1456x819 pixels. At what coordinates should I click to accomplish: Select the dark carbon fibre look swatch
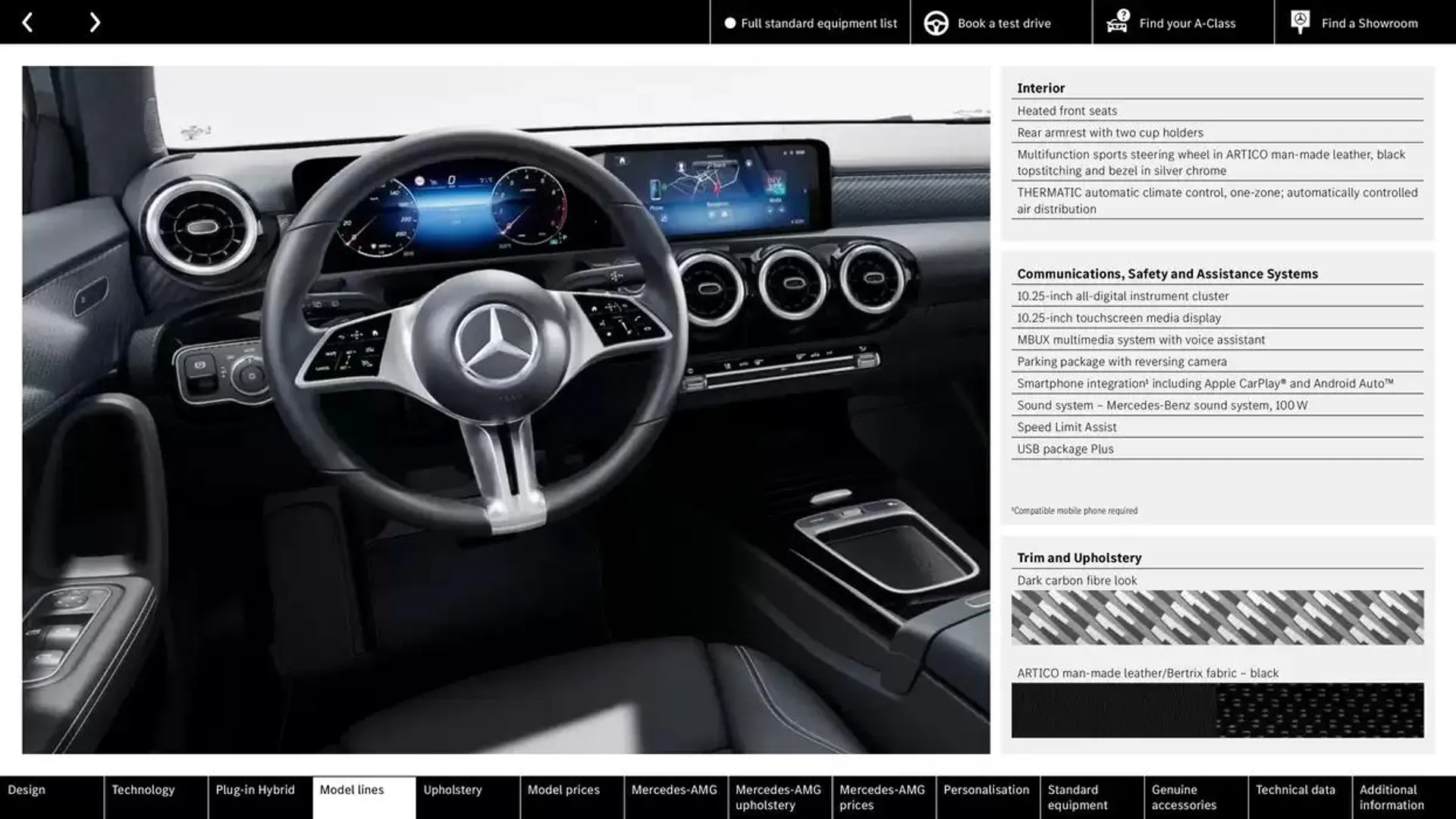pyautogui.click(x=1217, y=617)
